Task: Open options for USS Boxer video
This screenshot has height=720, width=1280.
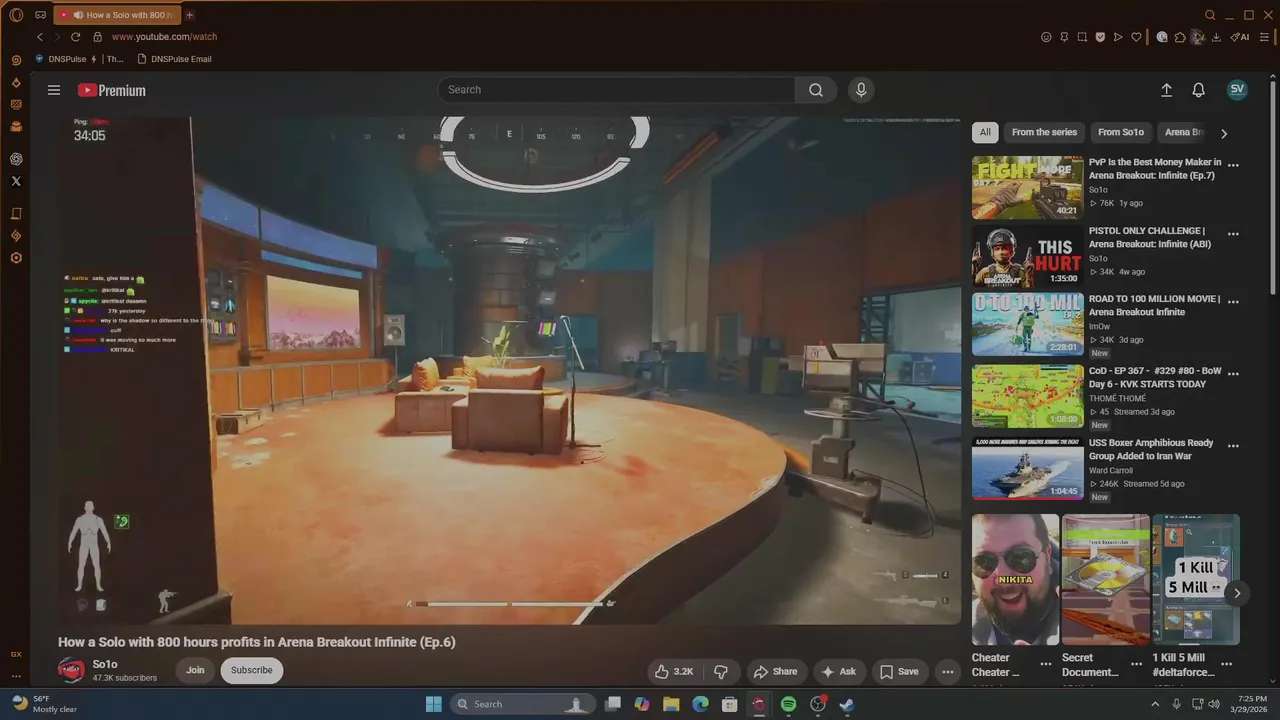Action: [x=1233, y=446]
